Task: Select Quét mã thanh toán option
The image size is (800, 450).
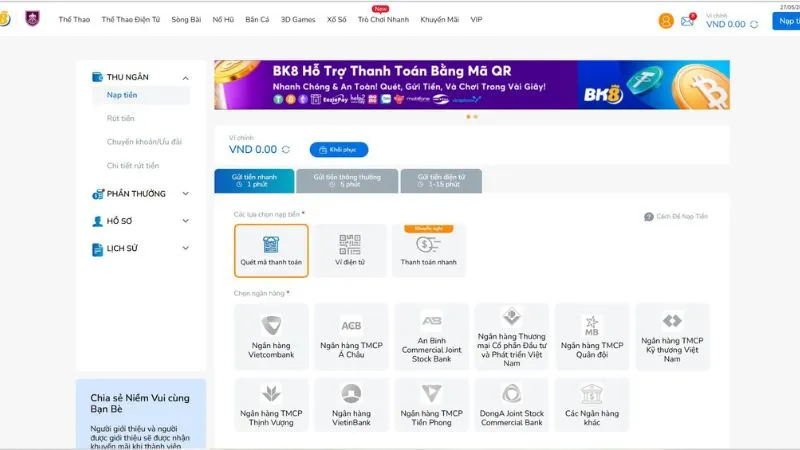Action: click(x=271, y=251)
